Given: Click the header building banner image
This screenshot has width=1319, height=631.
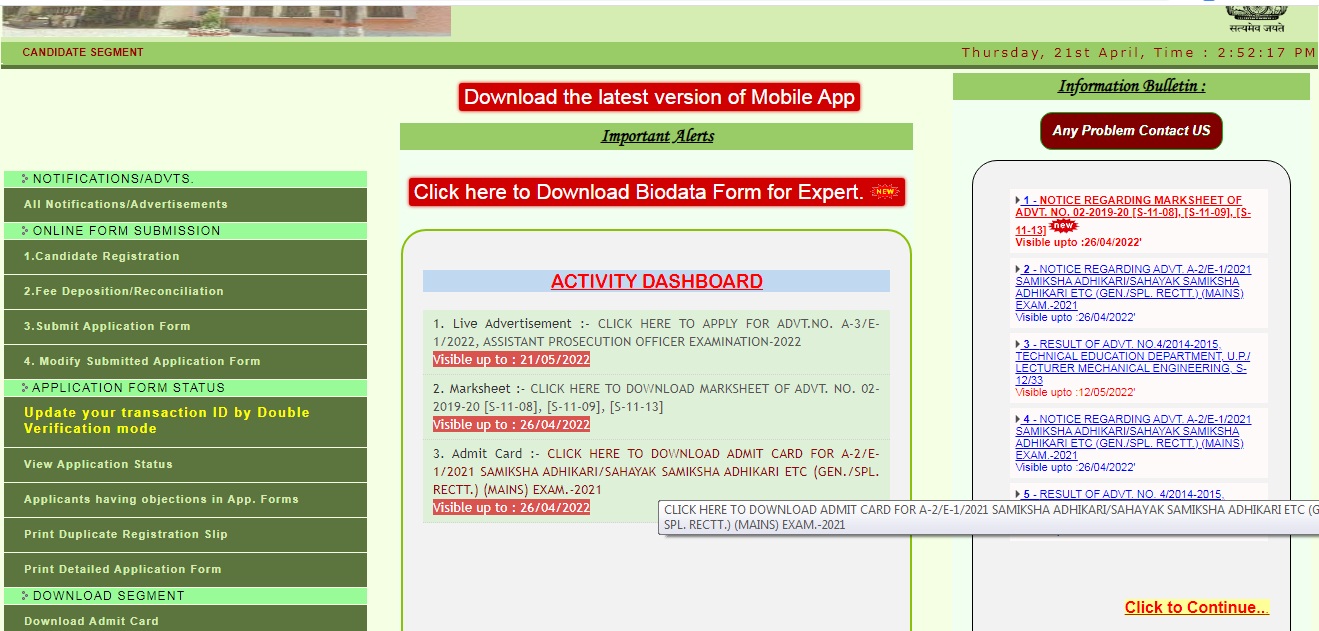Looking at the screenshot, I should click(x=225, y=19).
